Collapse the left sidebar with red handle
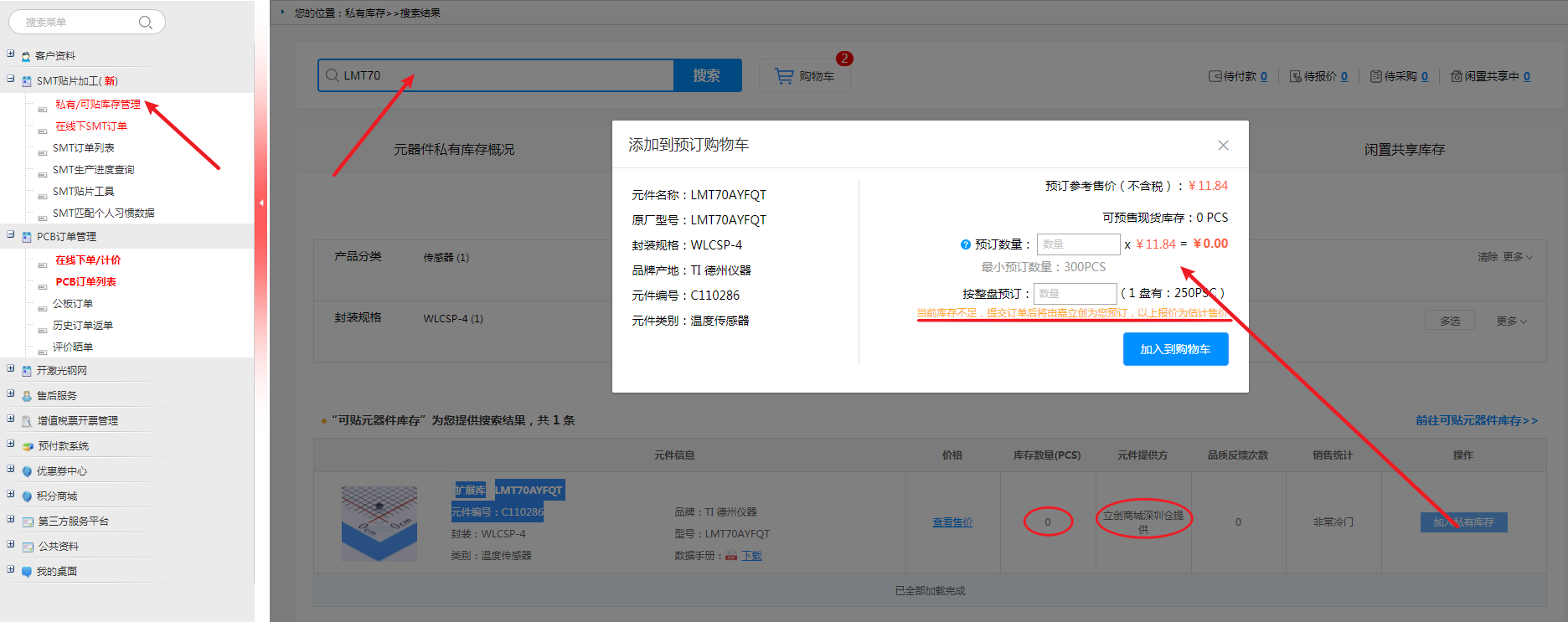The width and height of the screenshot is (1568, 622). click(x=261, y=203)
